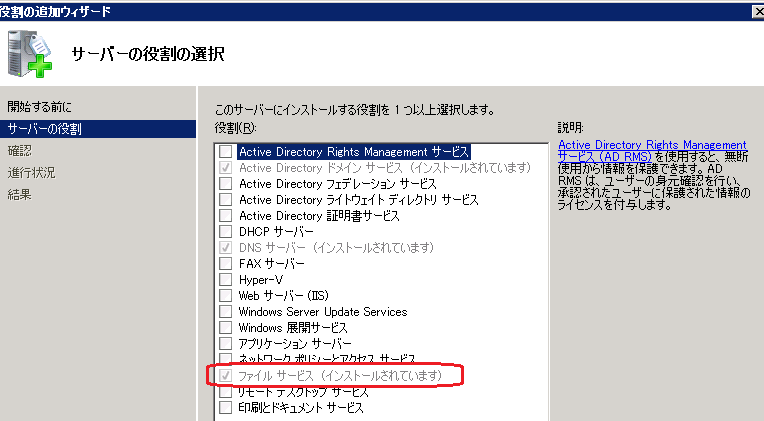The height and width of the screenshot is (421, 764).
Task: Click the 結果 step in sidebar
Action: coord(20,195)
